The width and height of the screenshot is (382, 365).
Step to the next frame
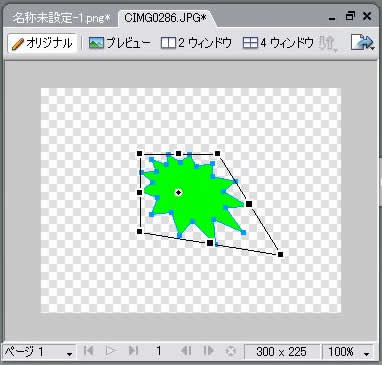click(209, 351)
